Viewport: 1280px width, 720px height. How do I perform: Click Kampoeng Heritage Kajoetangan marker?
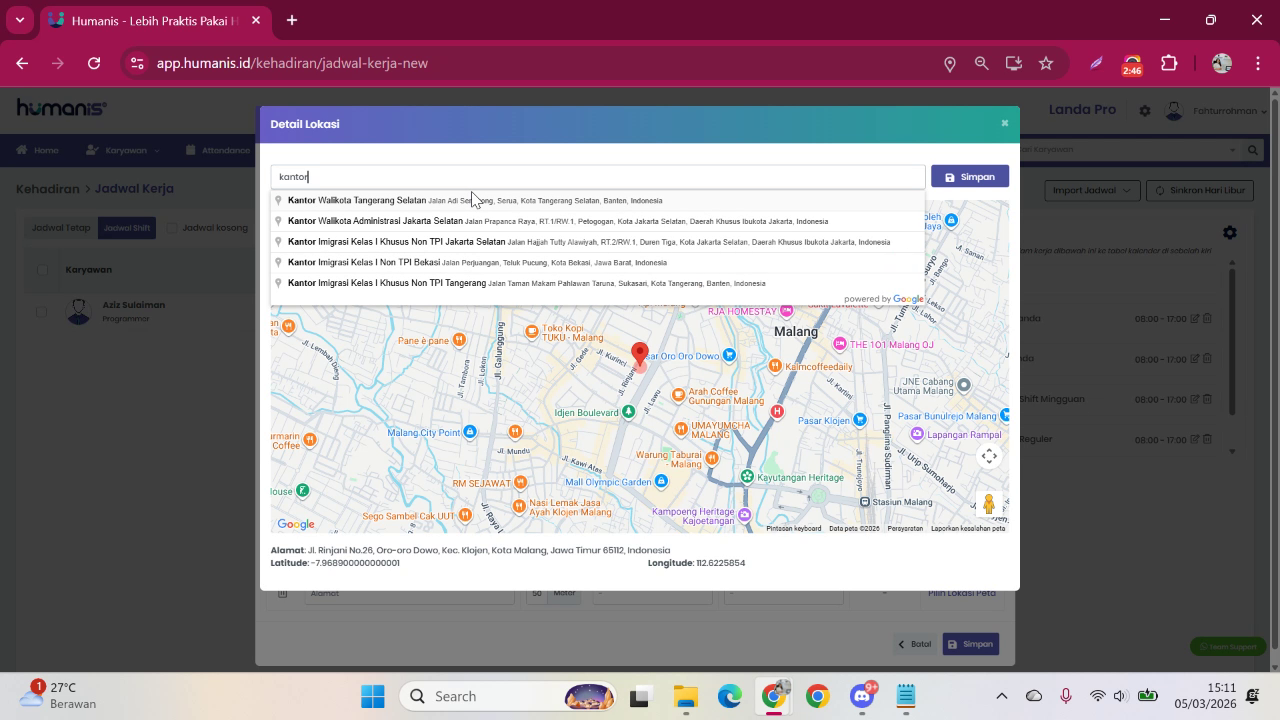click(744, 515)
